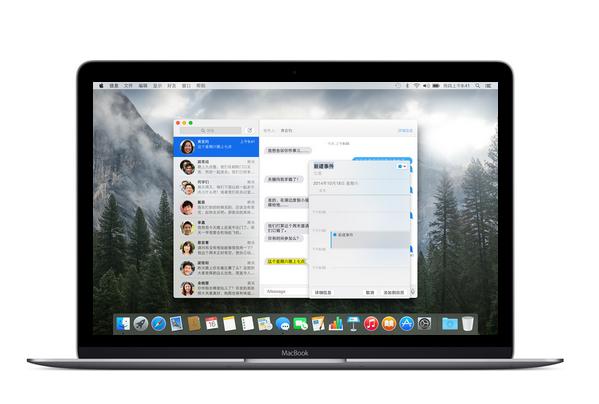
Task: Click 添加到日历 (Add to Calendar) button
Action: pos(393,292)
